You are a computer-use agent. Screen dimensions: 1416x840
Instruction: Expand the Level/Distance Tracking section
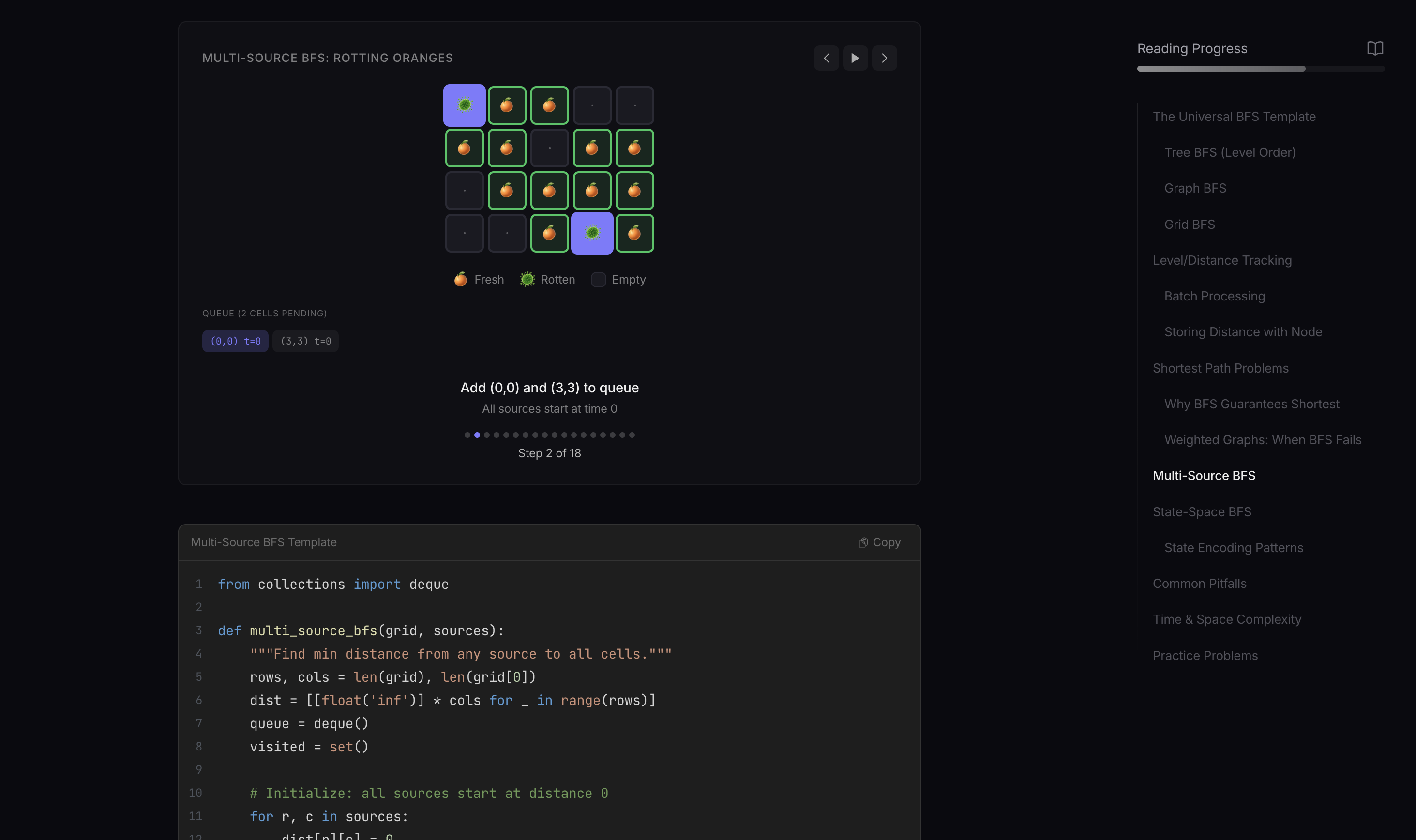coord(1222,260)
